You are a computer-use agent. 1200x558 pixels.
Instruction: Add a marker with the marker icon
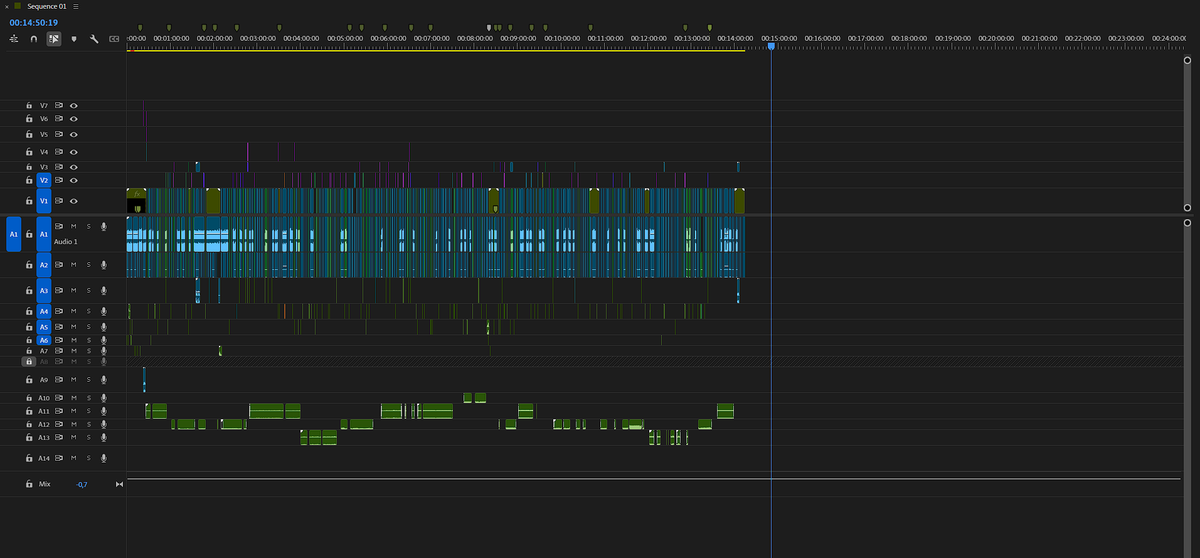(x=73, y=38)
